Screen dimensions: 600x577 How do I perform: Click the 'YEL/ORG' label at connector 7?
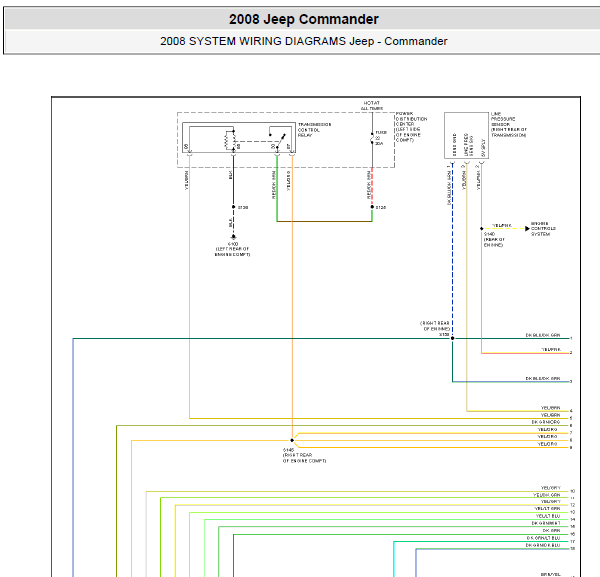[548, 430]
